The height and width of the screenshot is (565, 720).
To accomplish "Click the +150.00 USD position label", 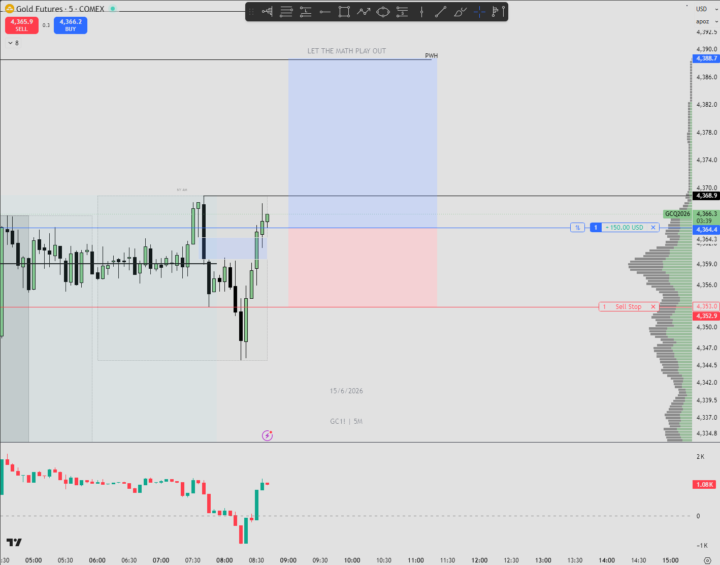I will 624,227.
